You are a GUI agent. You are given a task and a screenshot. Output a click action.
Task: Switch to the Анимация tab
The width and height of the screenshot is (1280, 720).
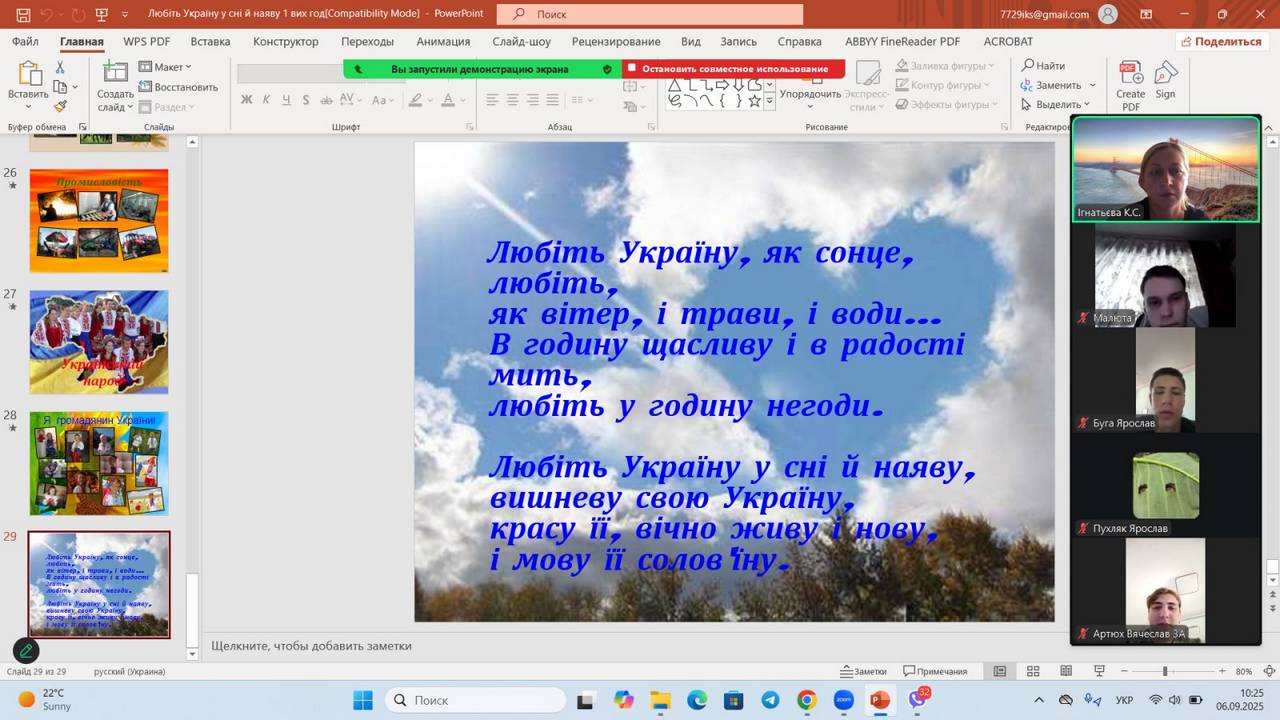443,41
